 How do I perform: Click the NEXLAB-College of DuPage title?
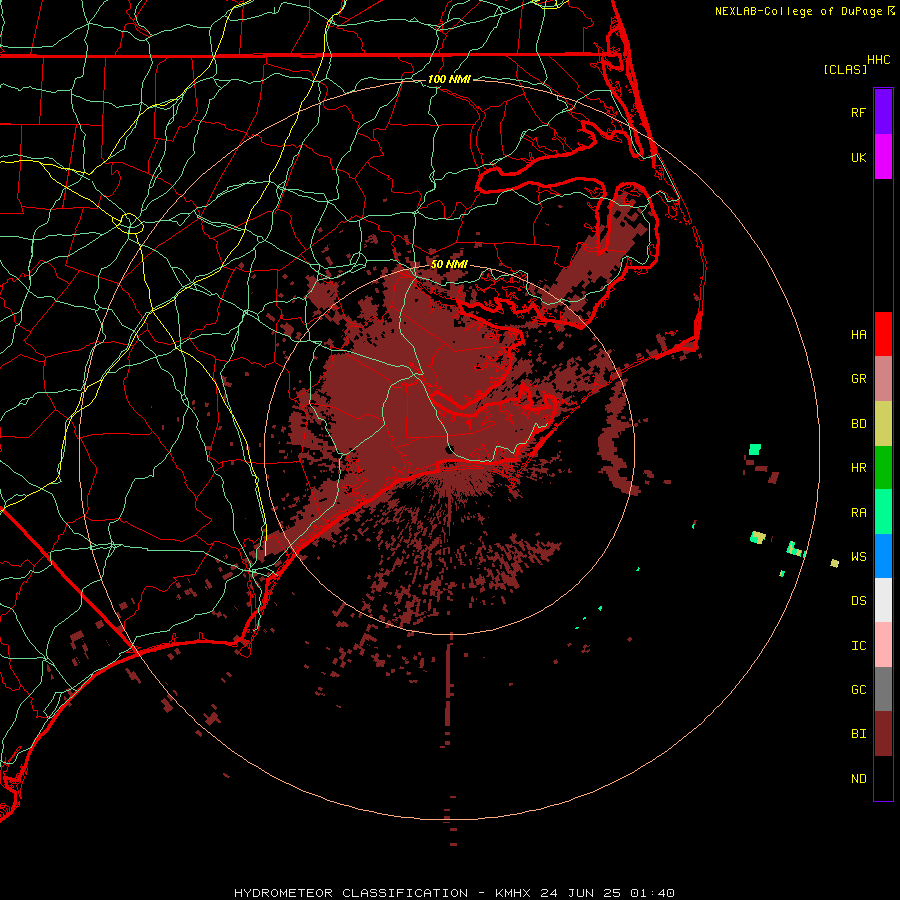coord(798,11)
